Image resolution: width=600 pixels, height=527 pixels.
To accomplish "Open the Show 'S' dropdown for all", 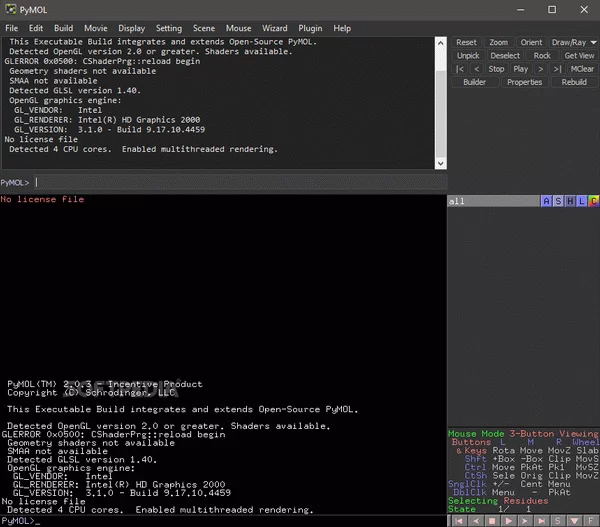I will [x=557, y=201].
